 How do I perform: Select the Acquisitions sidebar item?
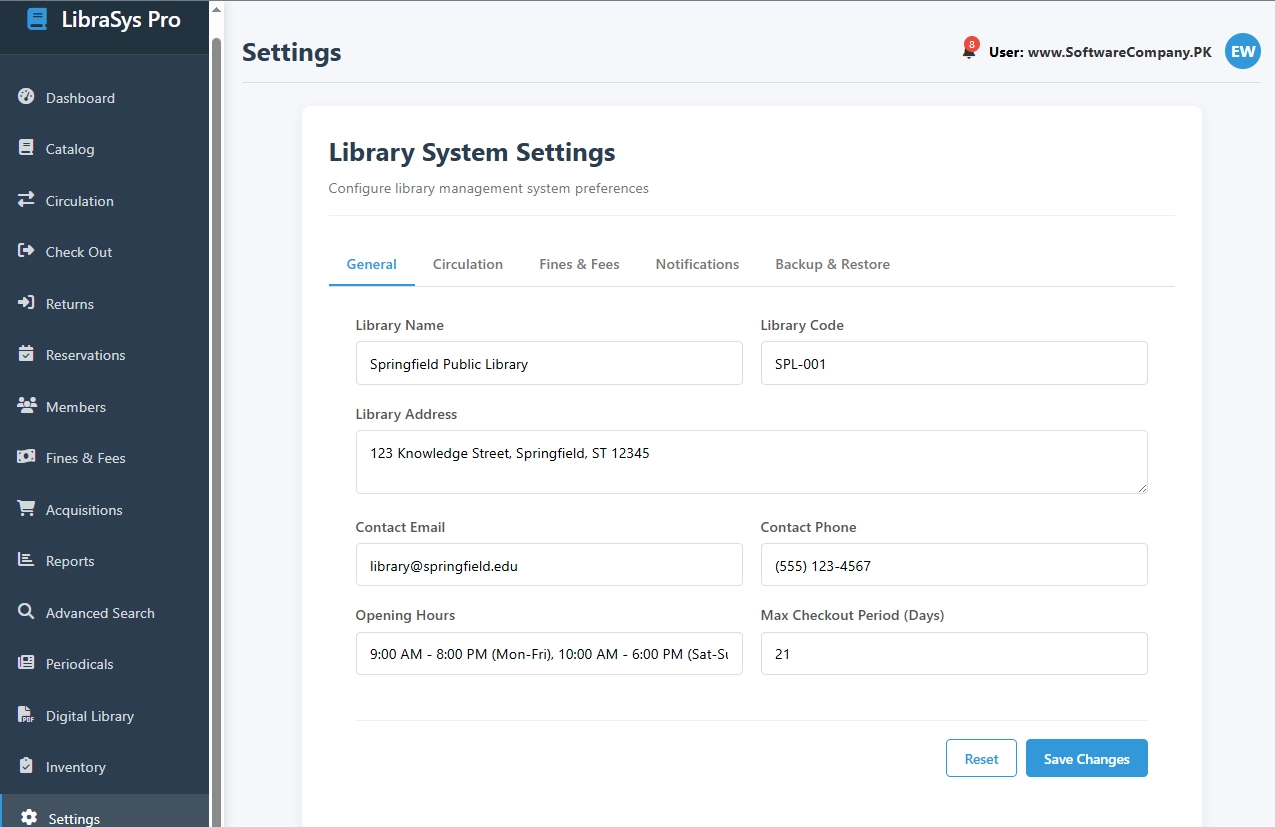[x=84, y=510]
